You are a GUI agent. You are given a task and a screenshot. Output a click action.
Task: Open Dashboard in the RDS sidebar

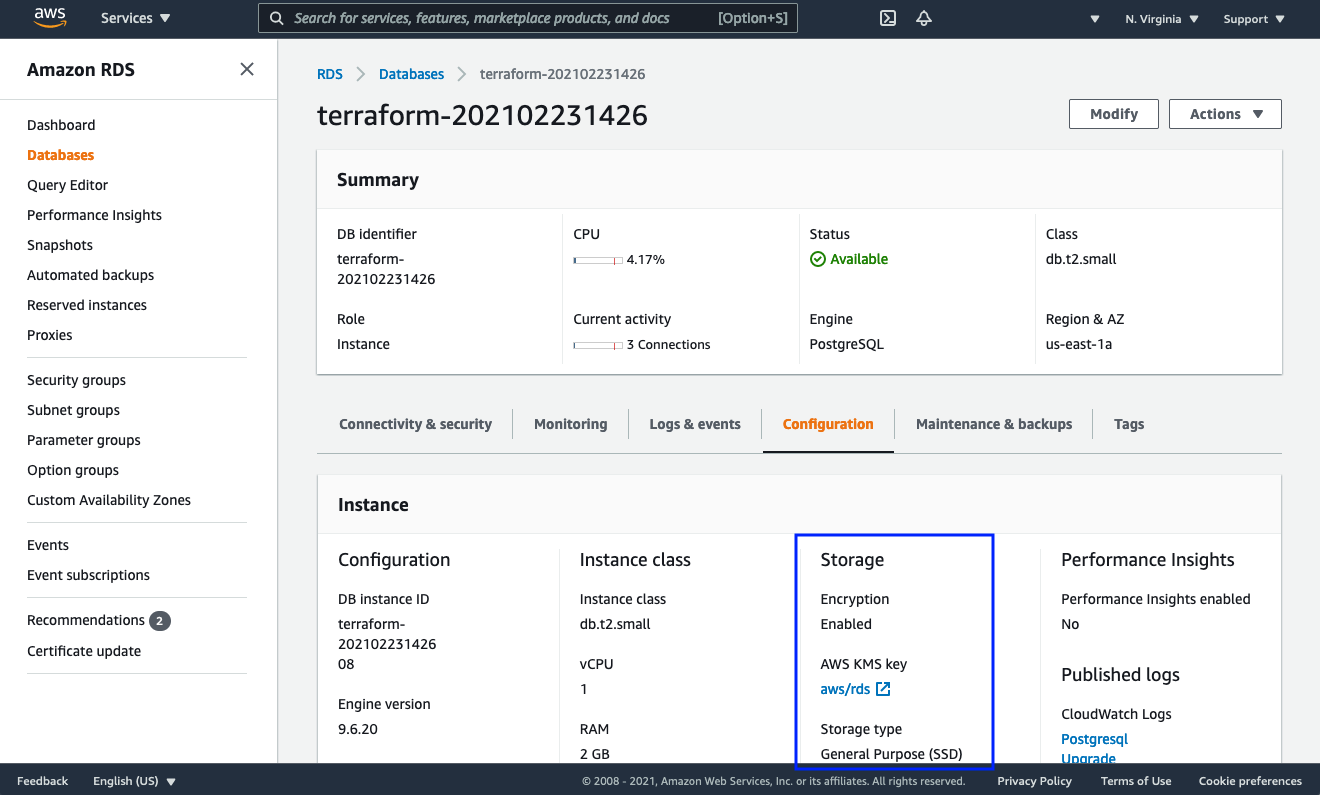(x=61, y=125)
